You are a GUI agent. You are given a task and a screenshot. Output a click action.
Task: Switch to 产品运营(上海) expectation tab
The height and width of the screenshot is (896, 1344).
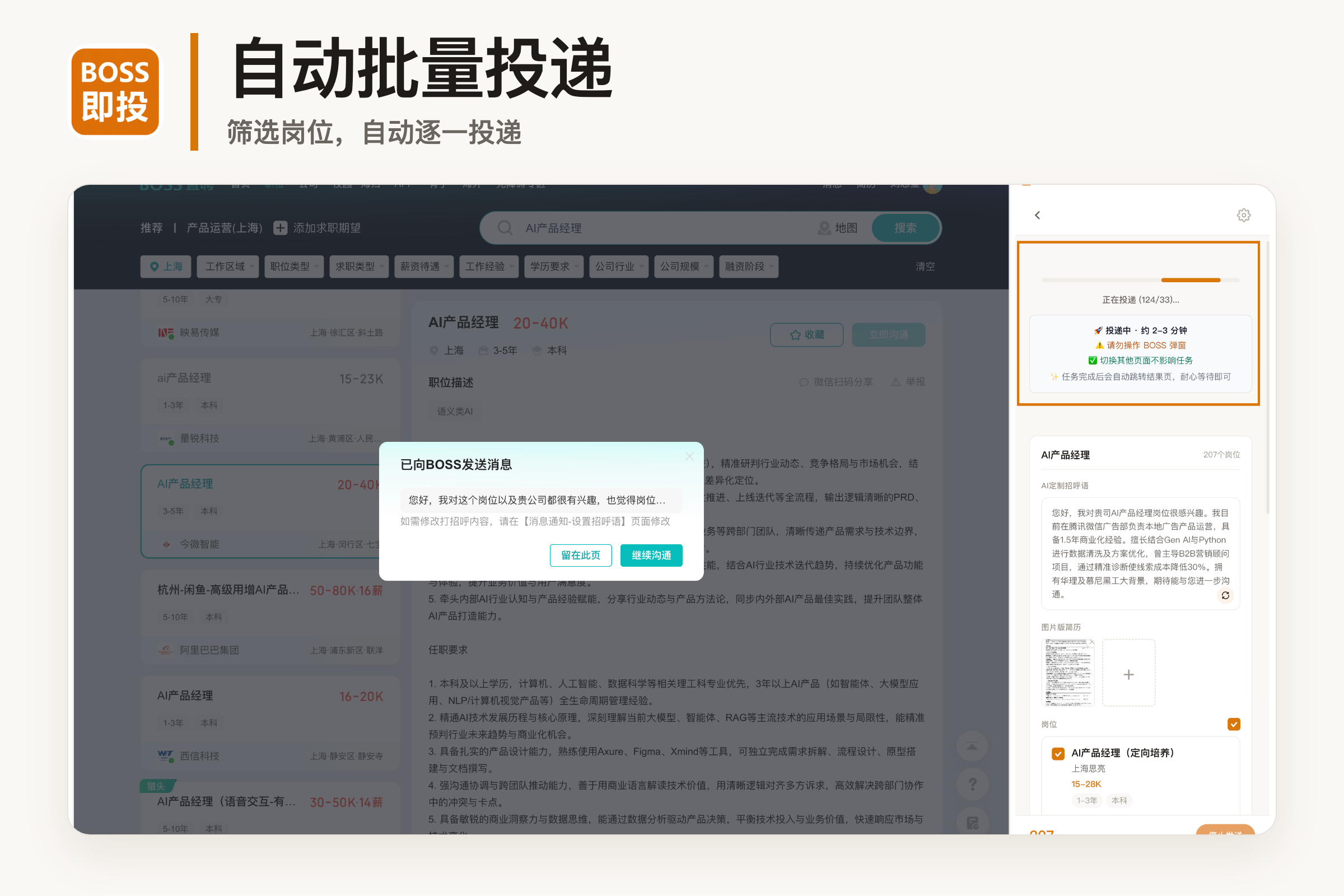point(225,228)
